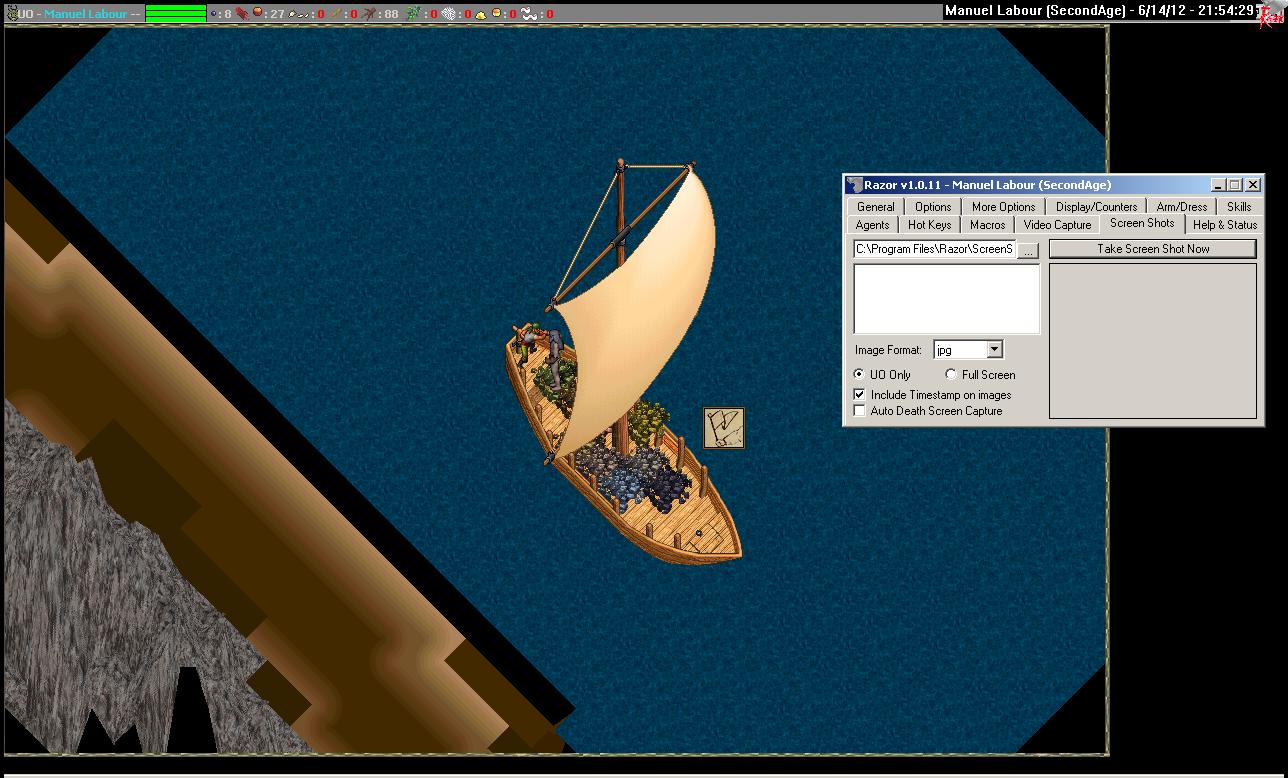The height and width of the screenshot is (778, 1288).
Task: Click the black pearl counter icon
Action: 213,14
